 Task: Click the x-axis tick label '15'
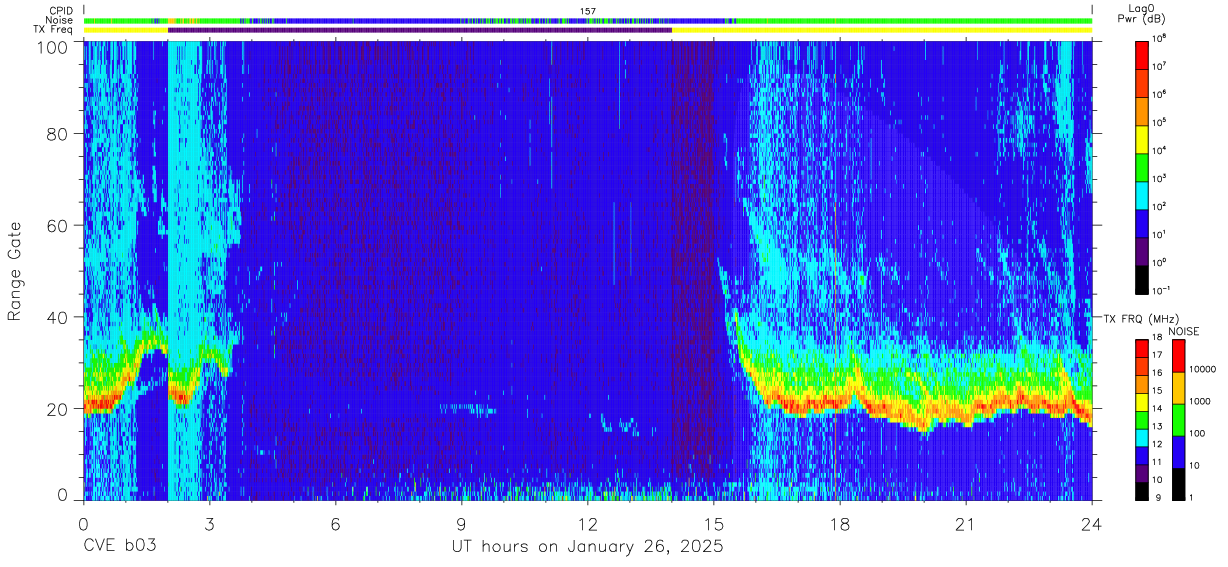[714, 524]
